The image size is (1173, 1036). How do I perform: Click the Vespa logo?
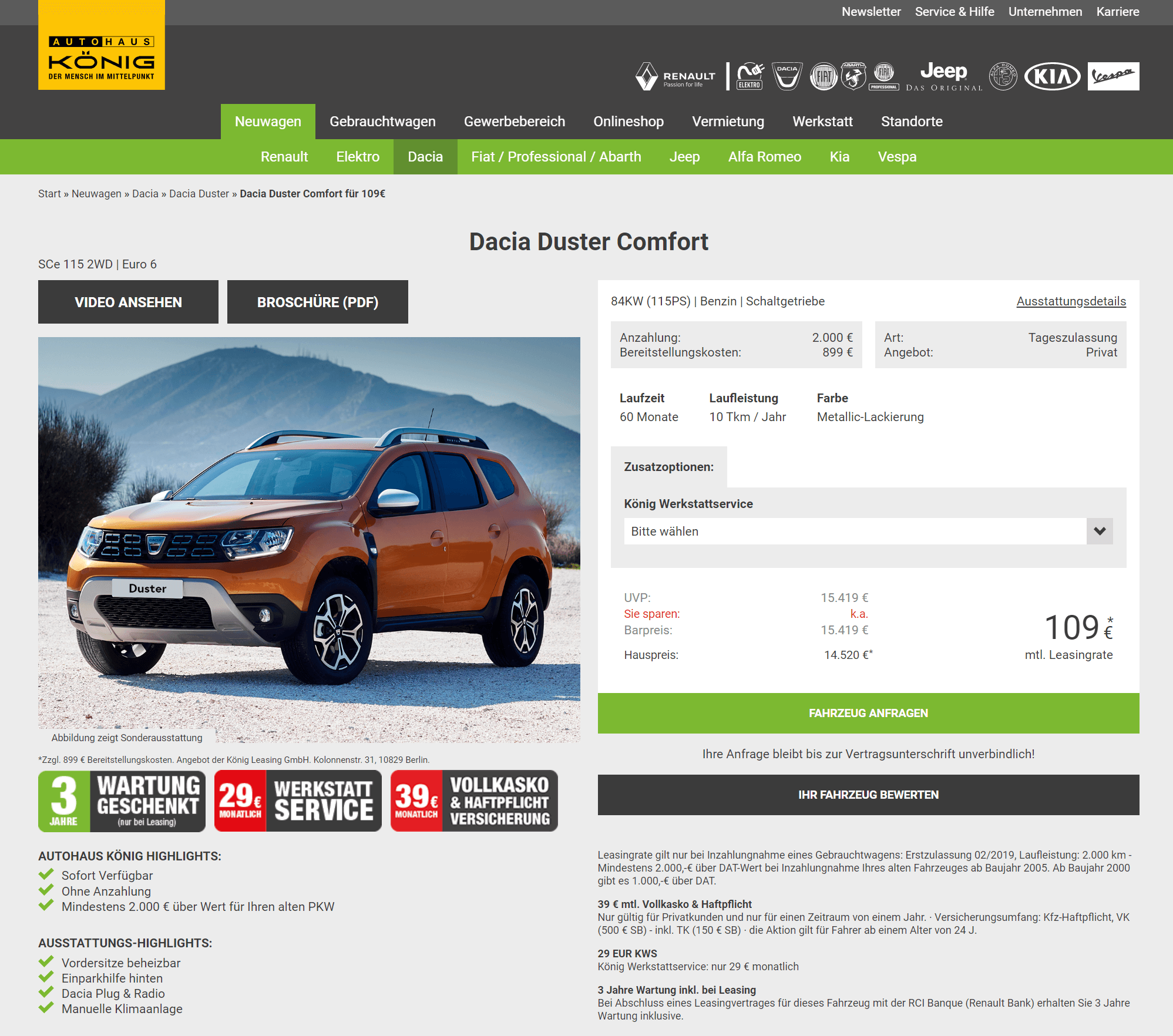tap(1113, 76)
